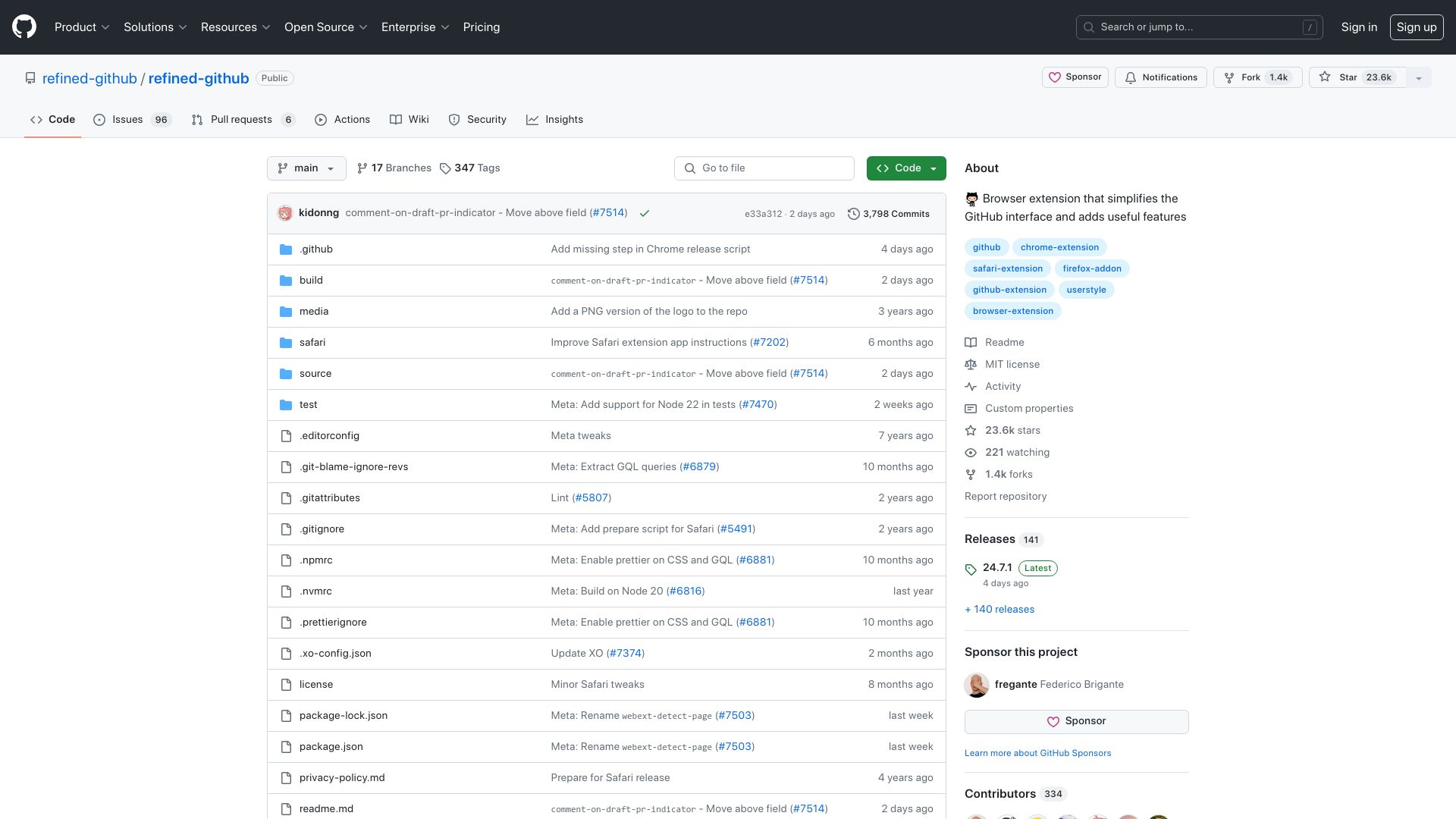Switch to the Issues tab

133,120
